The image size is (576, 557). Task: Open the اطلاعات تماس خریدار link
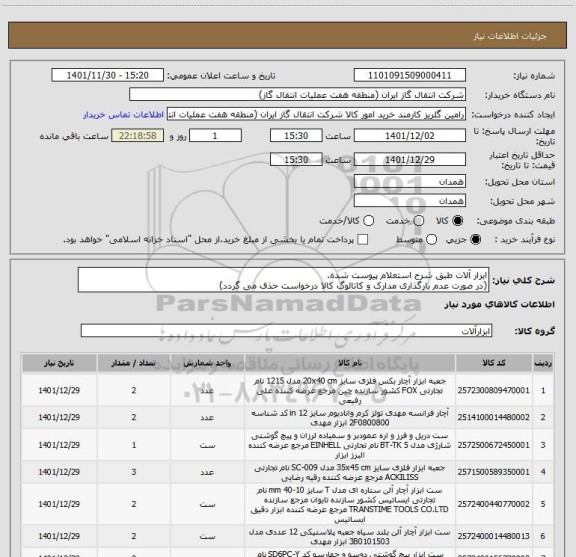(x=123, y=115)
